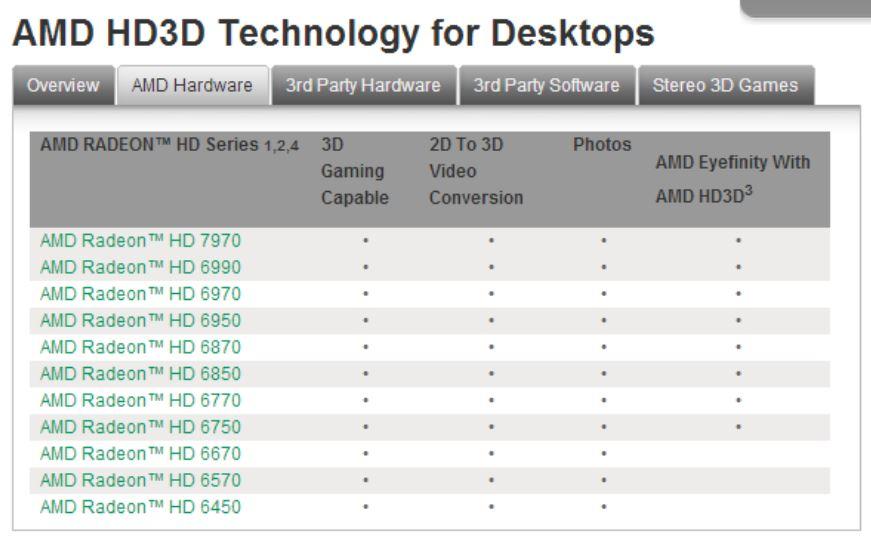Viewport: 871px width, 556px height.
Task: Click the HD 6450 row's Photos bullet
Action: pyautogui.click(x=604, y=507)
